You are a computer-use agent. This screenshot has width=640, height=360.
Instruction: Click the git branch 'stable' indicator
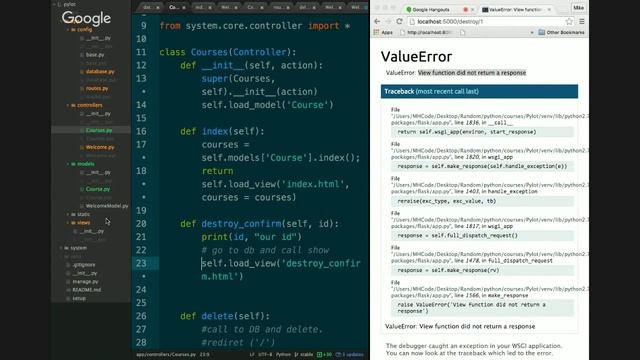point(304,354)
